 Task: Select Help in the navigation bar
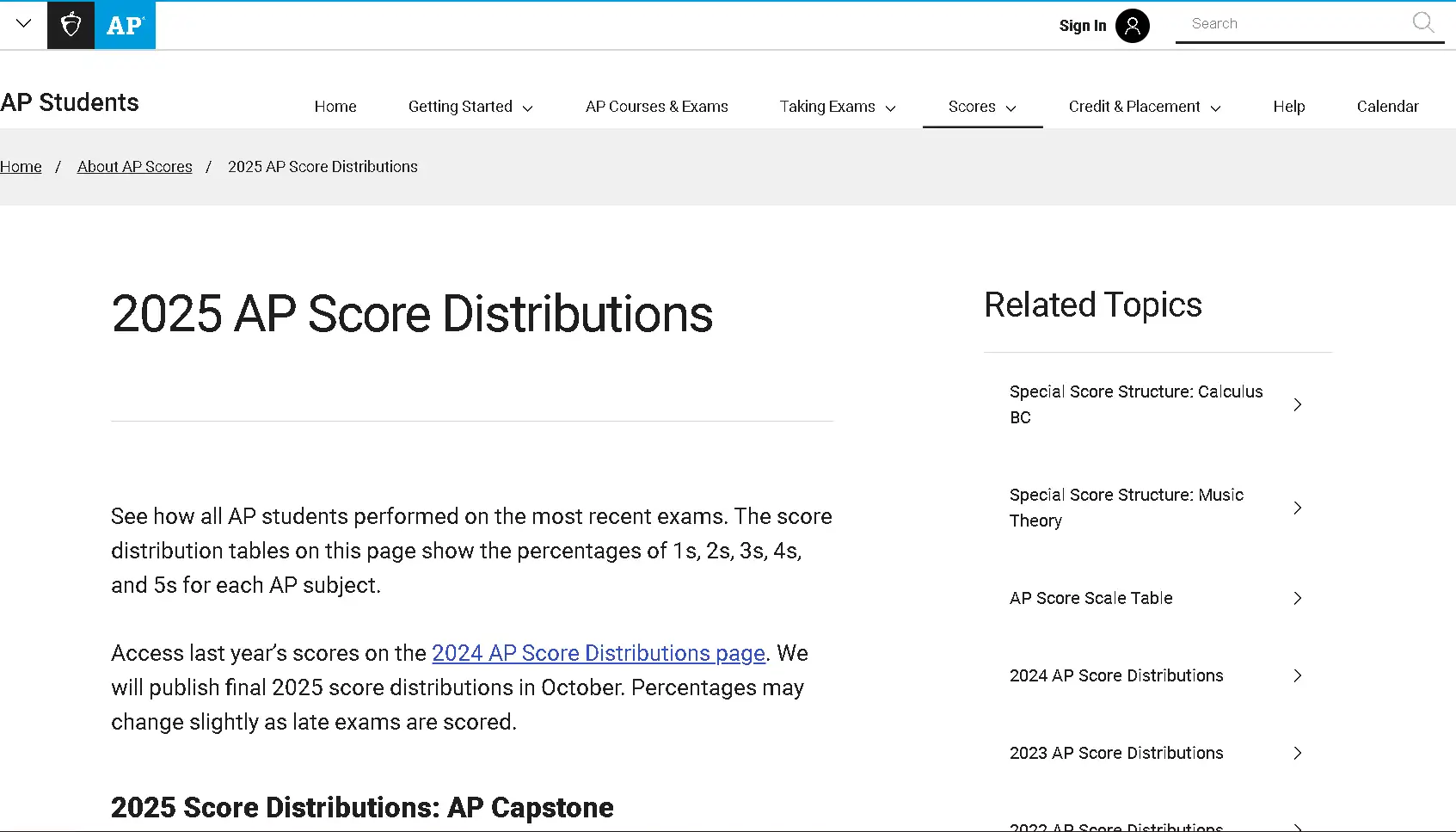1288,107
